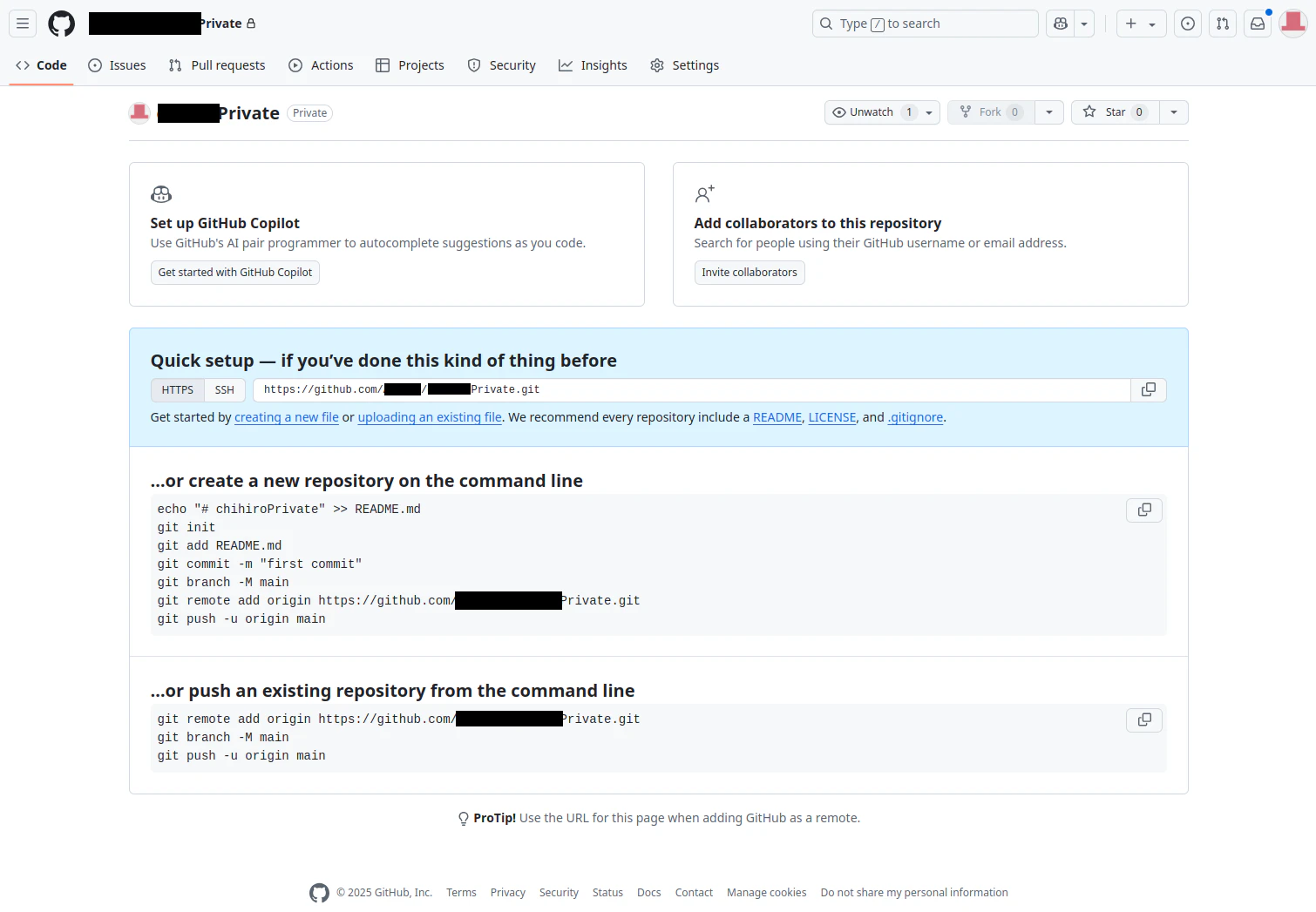
Task: Open pull requests icon in top header
Action: (x=1223, y=24)
